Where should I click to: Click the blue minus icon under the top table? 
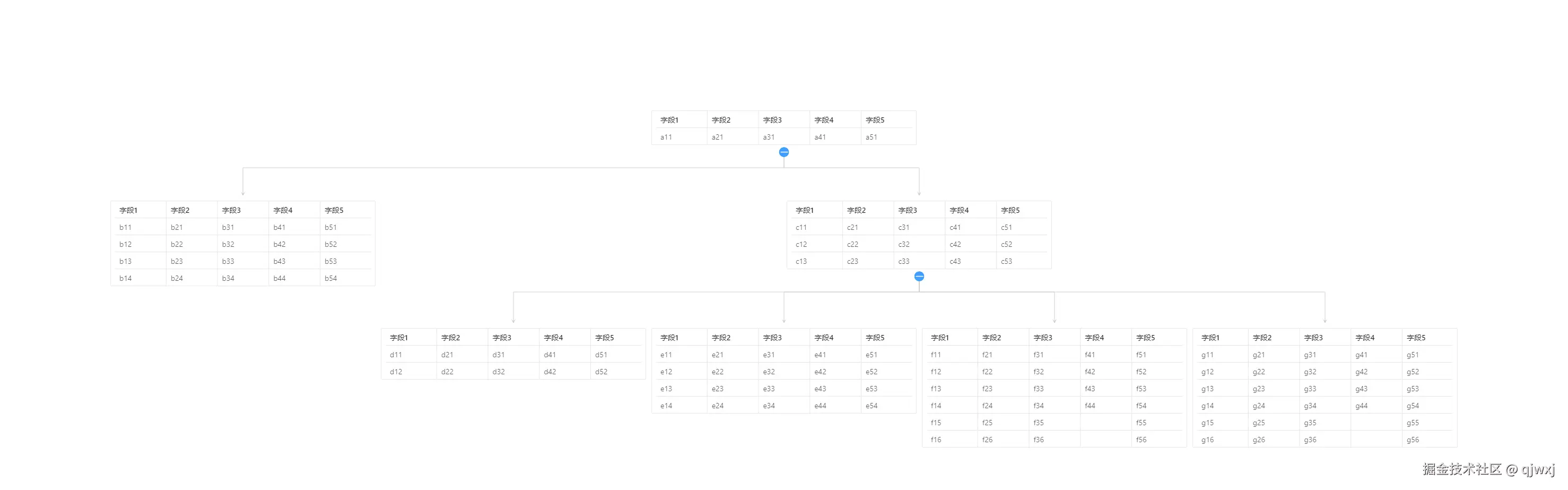[x=784, y=152]
